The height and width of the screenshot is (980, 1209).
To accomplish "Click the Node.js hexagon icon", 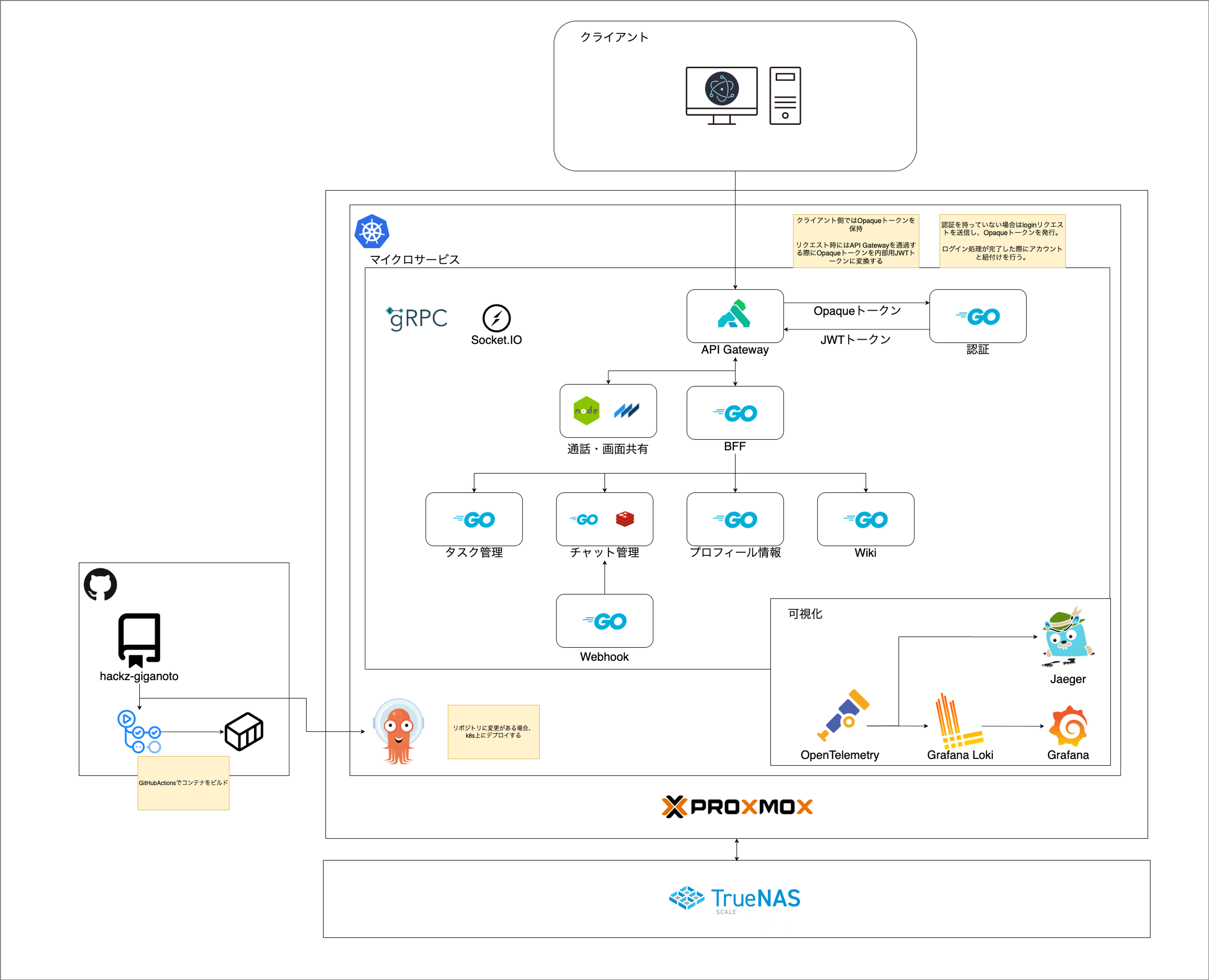I will point(587,411).
